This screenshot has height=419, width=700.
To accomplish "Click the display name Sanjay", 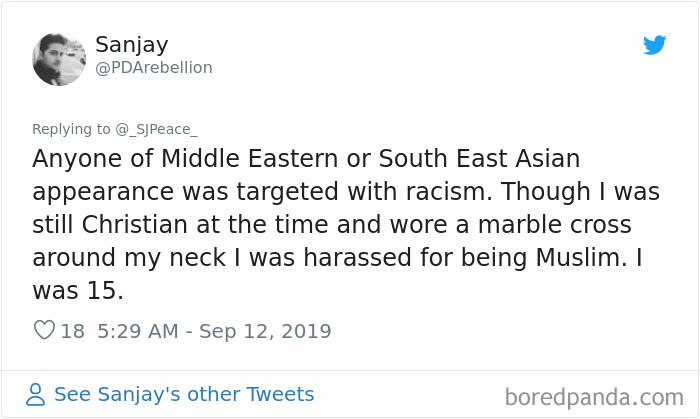I will (131, 44).
